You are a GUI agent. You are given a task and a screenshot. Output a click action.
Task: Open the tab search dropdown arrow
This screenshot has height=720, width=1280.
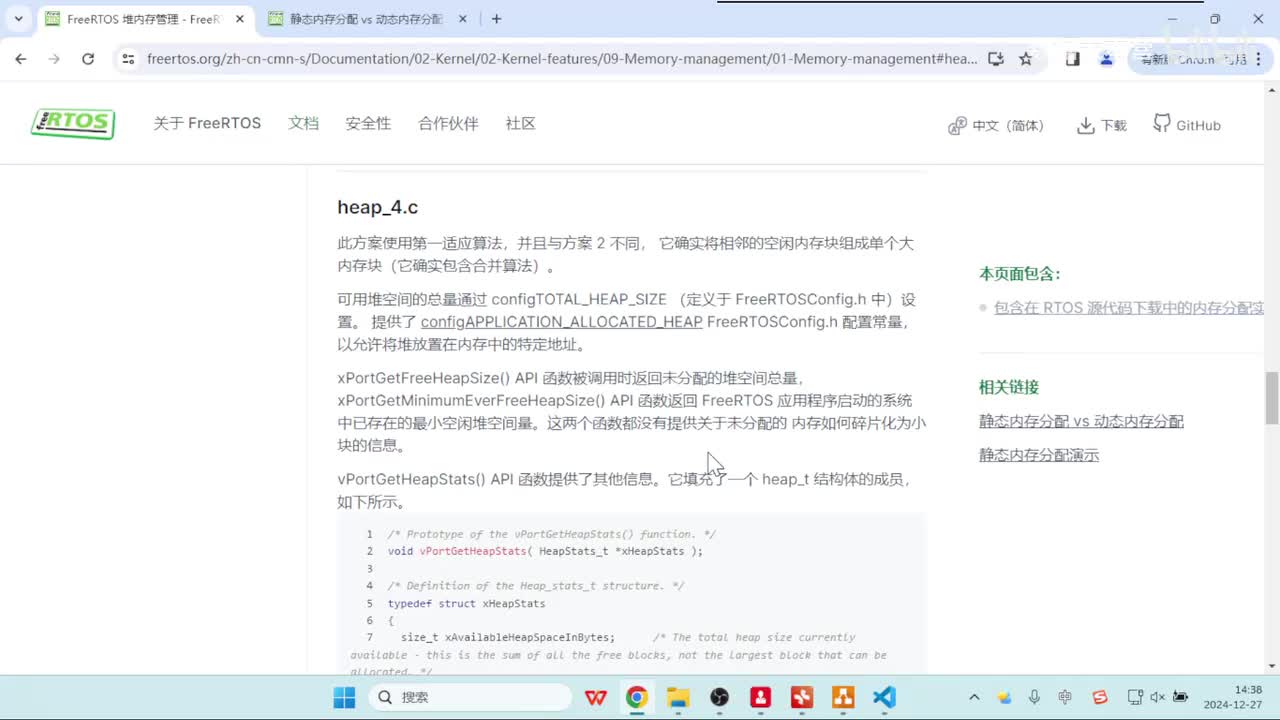[18, 19]
